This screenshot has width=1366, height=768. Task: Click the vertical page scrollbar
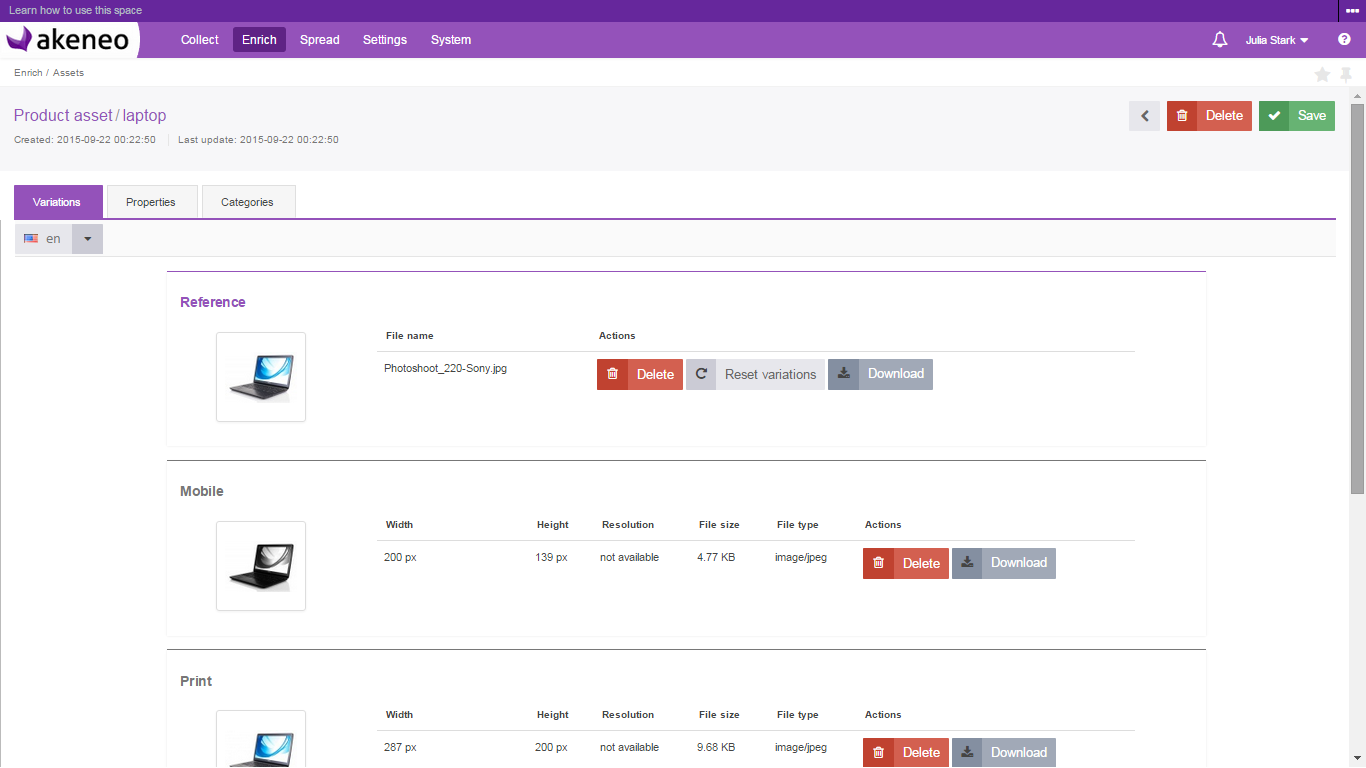[1357, 300]
